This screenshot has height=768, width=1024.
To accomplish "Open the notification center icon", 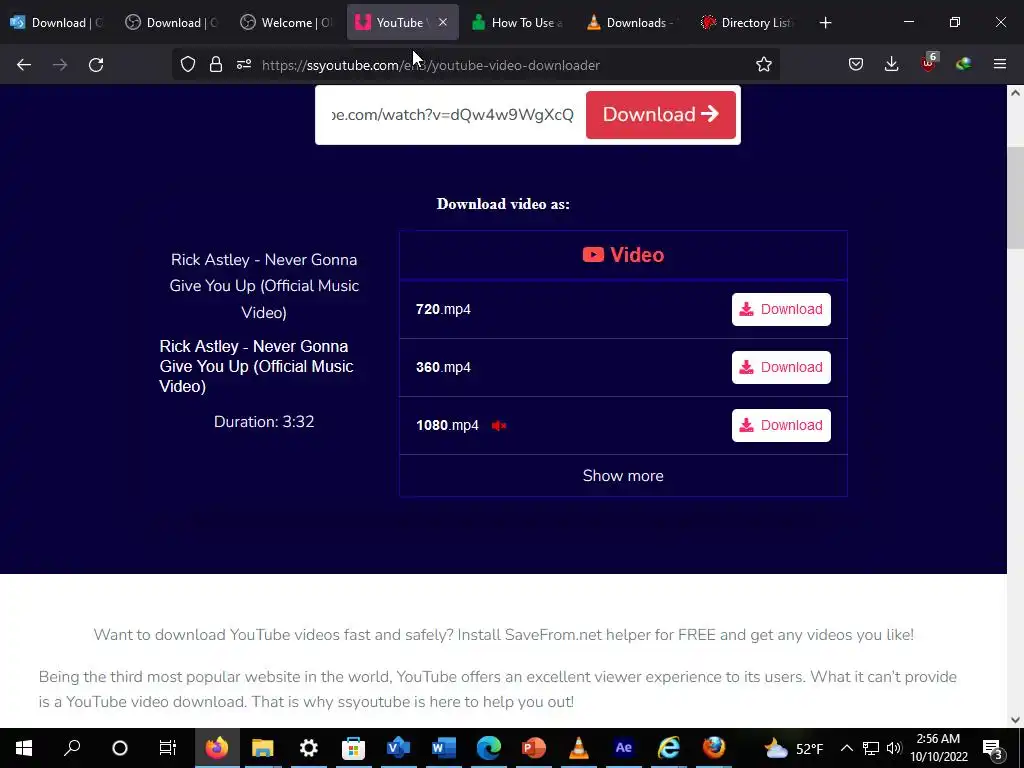I will (993, 749).
